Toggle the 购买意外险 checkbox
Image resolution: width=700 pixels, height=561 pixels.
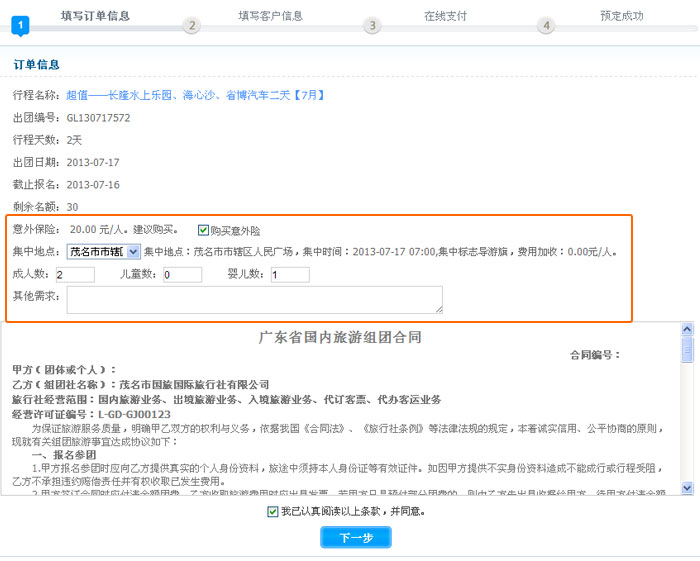tap(204, 230)
